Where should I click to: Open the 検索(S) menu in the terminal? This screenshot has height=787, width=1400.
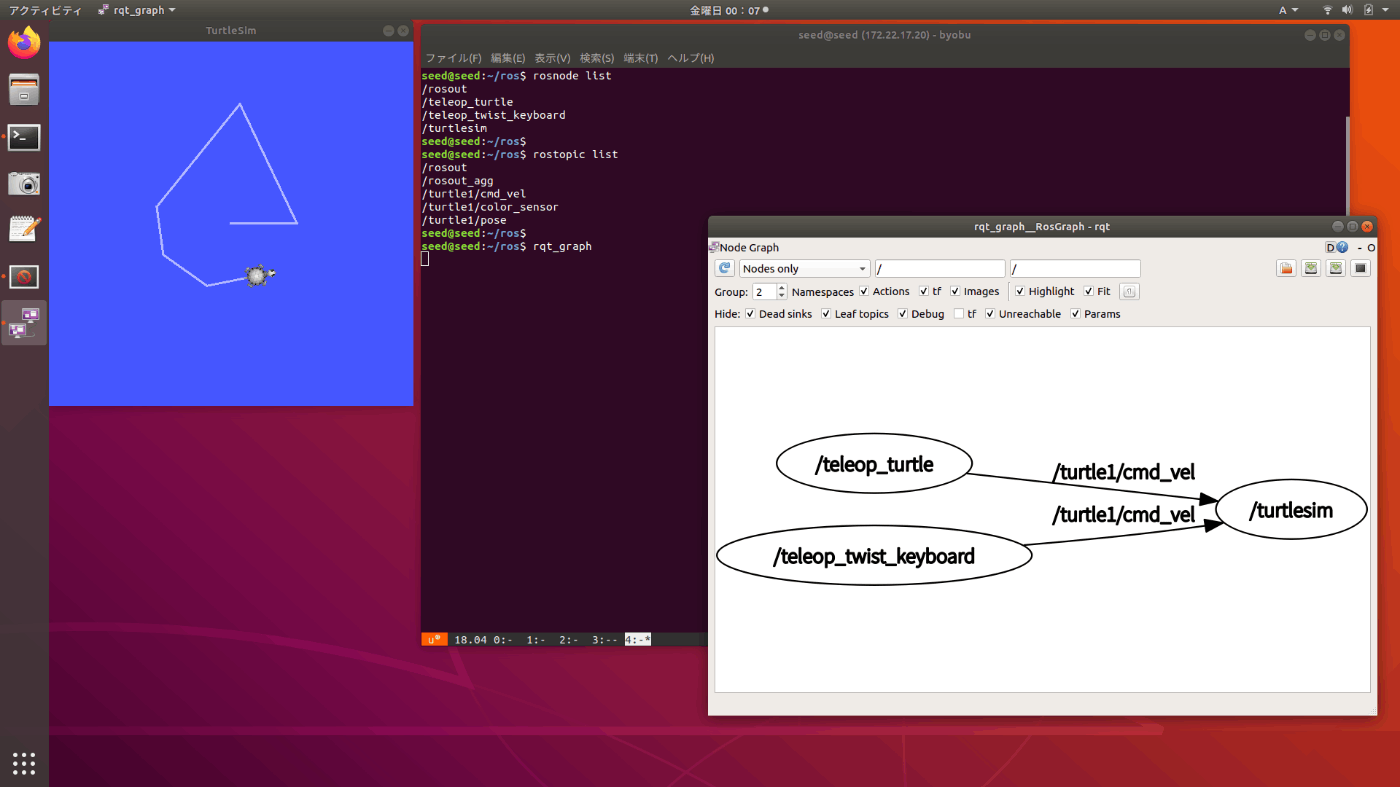tap(597, 58)
